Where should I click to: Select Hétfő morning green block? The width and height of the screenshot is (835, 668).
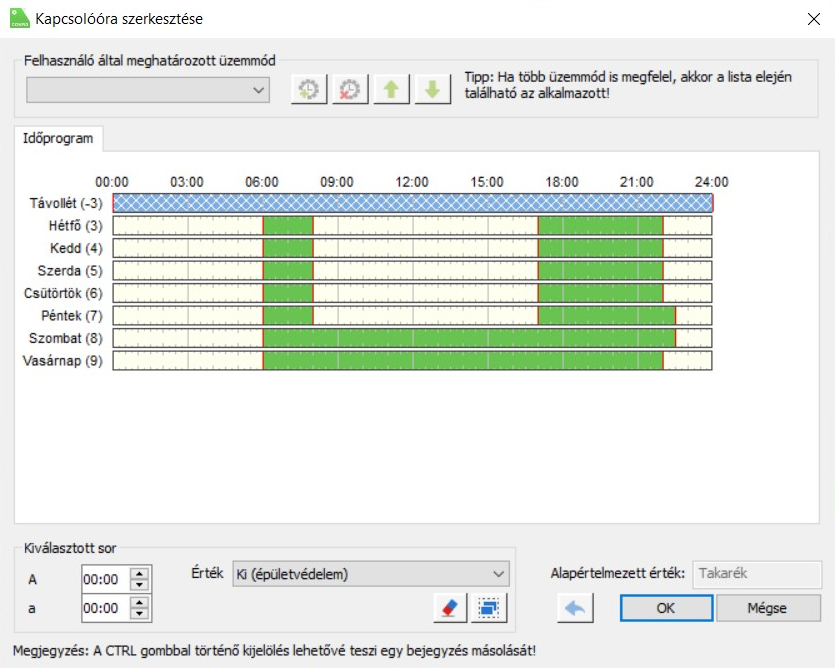[x=288, y=225]
